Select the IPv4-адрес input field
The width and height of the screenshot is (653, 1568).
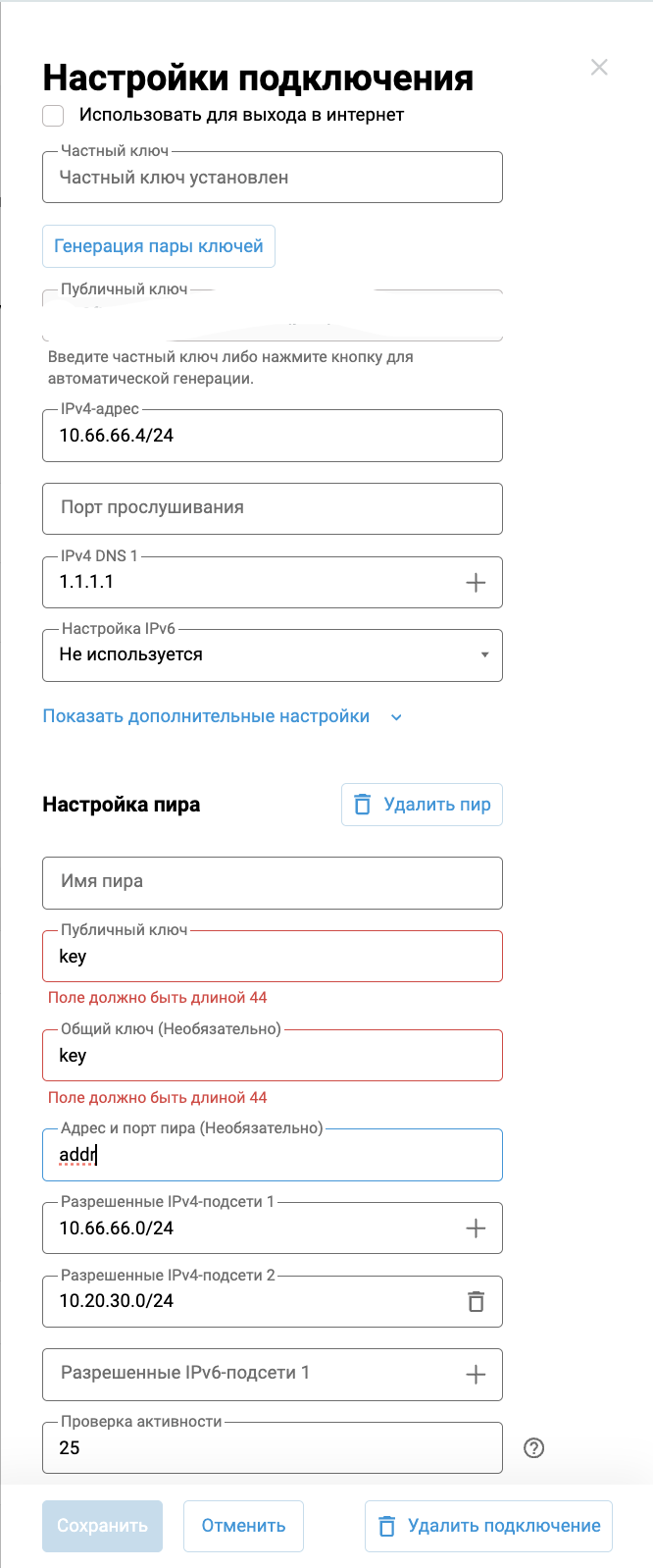pos(272,436)
